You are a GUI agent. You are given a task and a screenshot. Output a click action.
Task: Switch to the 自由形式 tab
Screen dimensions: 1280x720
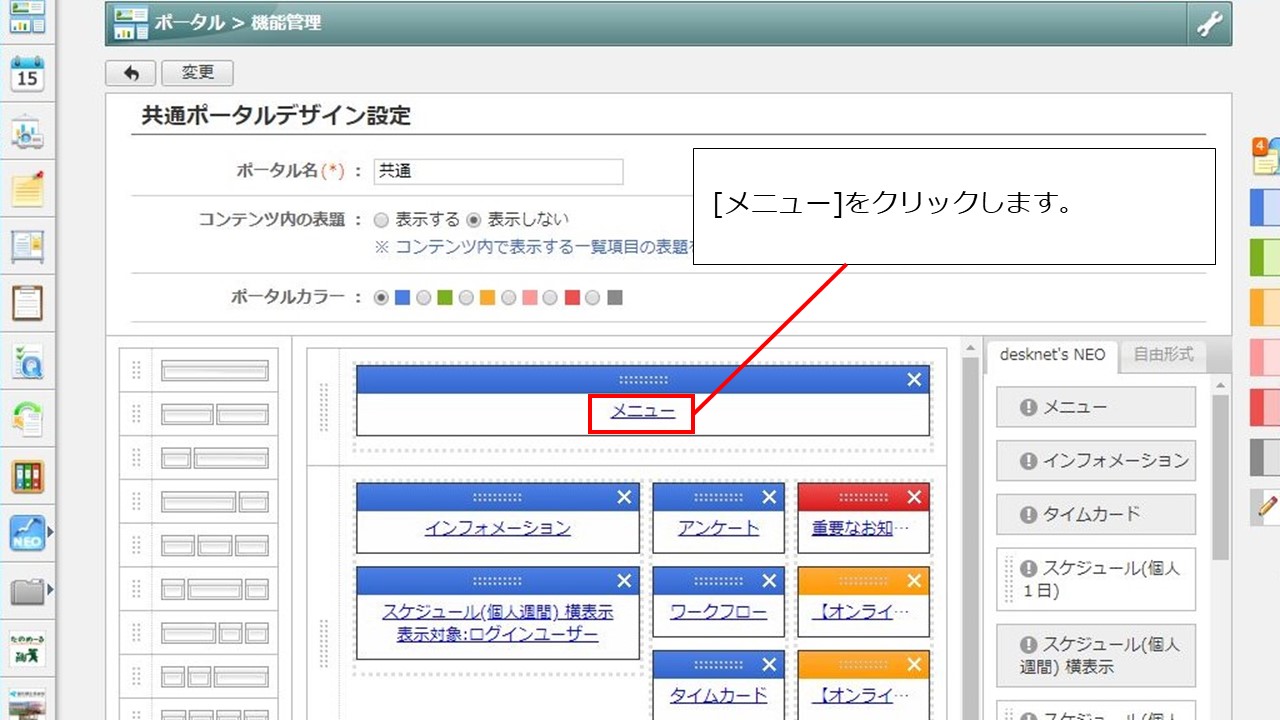(x=1163, y=355)
